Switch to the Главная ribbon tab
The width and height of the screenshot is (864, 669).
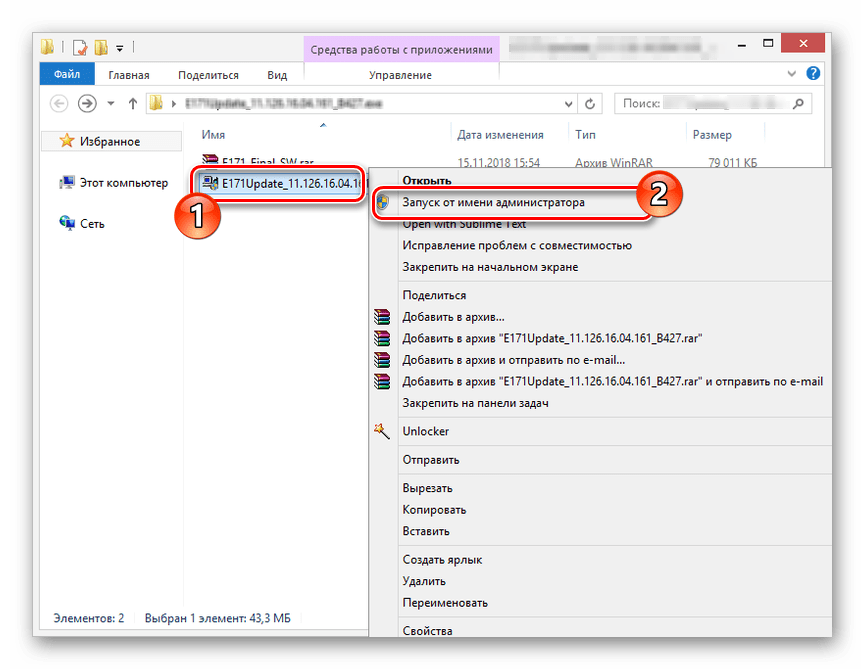(x=128, y=75)
